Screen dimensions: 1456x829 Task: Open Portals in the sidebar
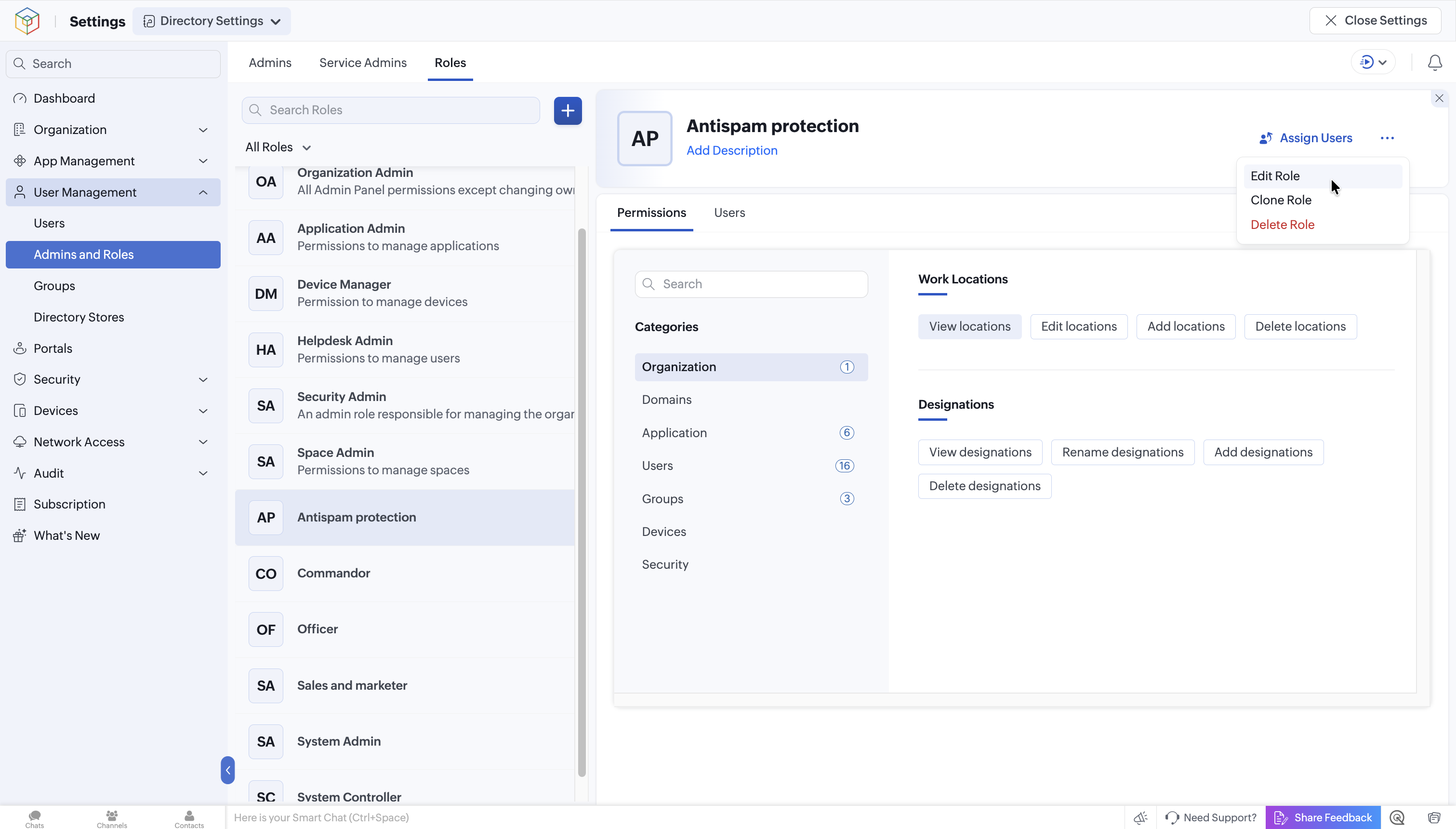click(x=113, y=348)
